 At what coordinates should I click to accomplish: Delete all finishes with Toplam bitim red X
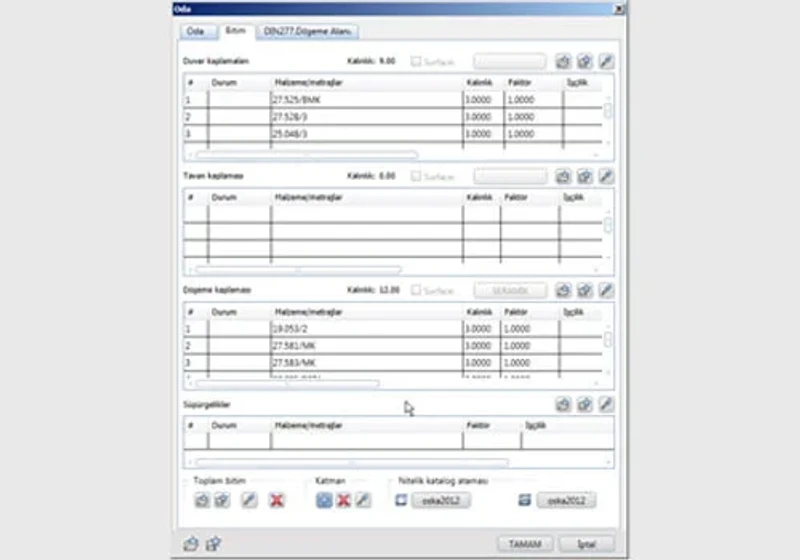(277, 500)
